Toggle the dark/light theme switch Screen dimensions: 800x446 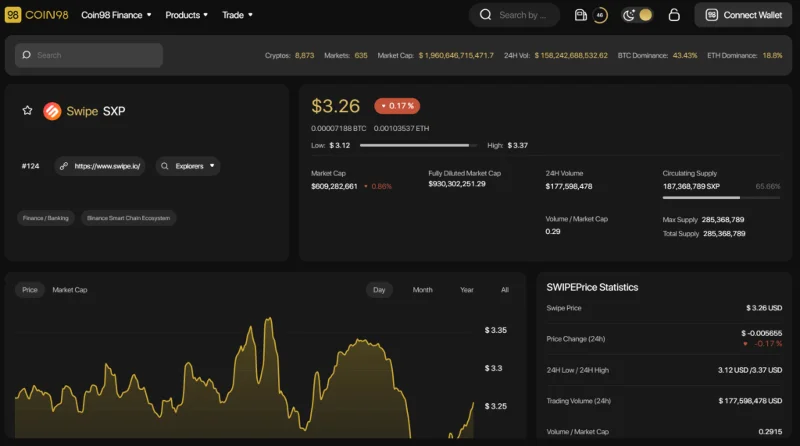pyautogui.click(x=637, y=15)
